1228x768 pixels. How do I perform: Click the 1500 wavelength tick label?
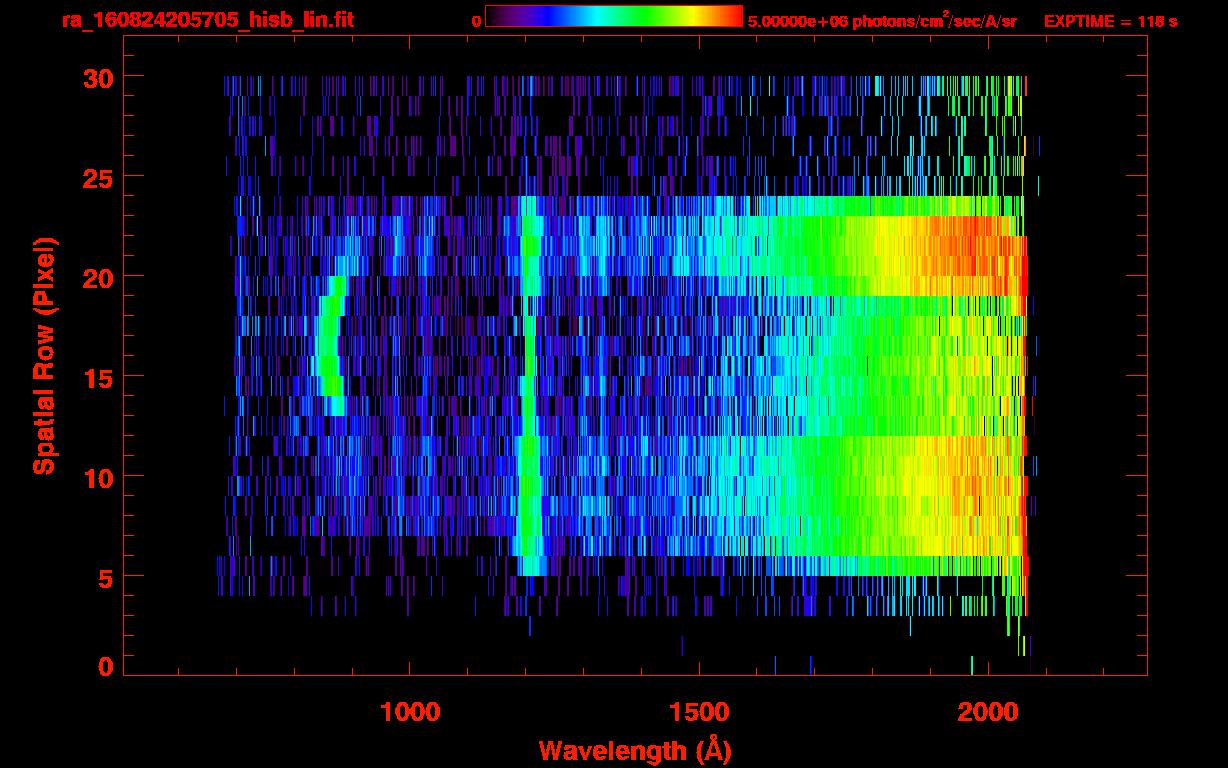[699, 711]
